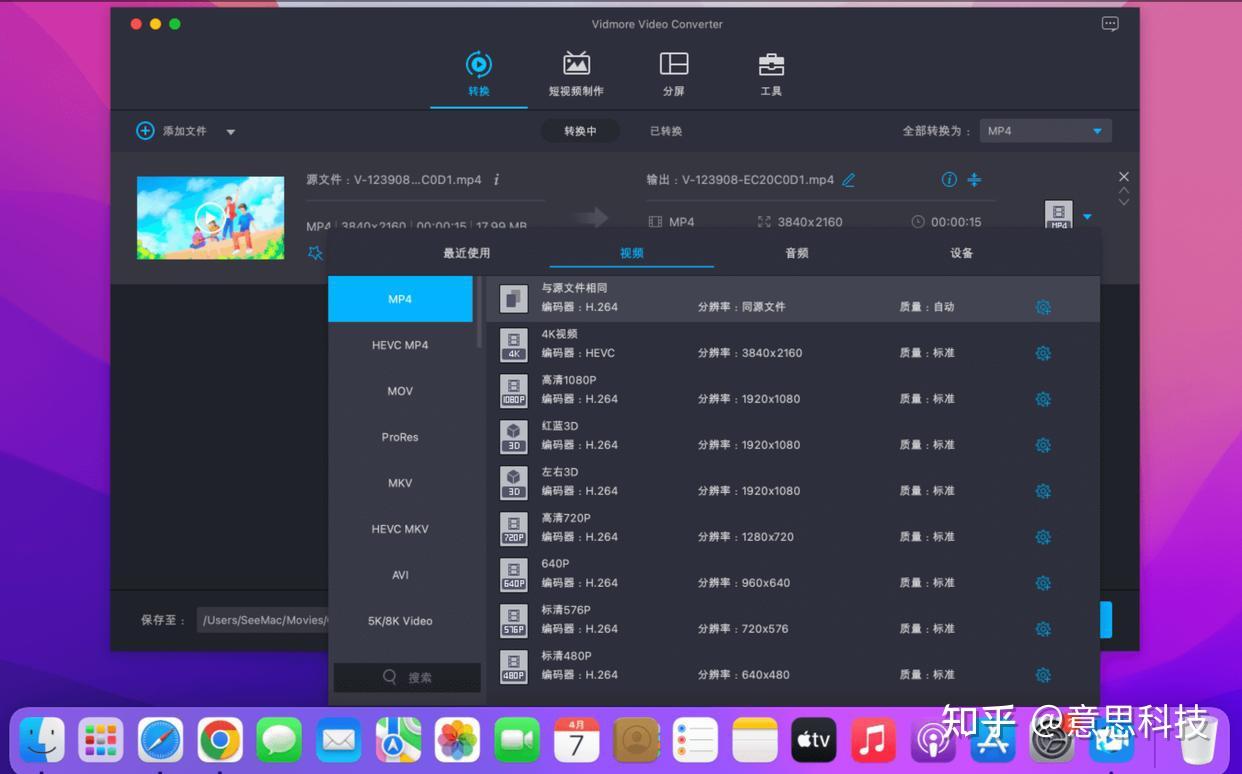Viewport: 1242px width, 774px height.
Task: Select the 红蓝3D format option
Action: click(x=700, y=435)
